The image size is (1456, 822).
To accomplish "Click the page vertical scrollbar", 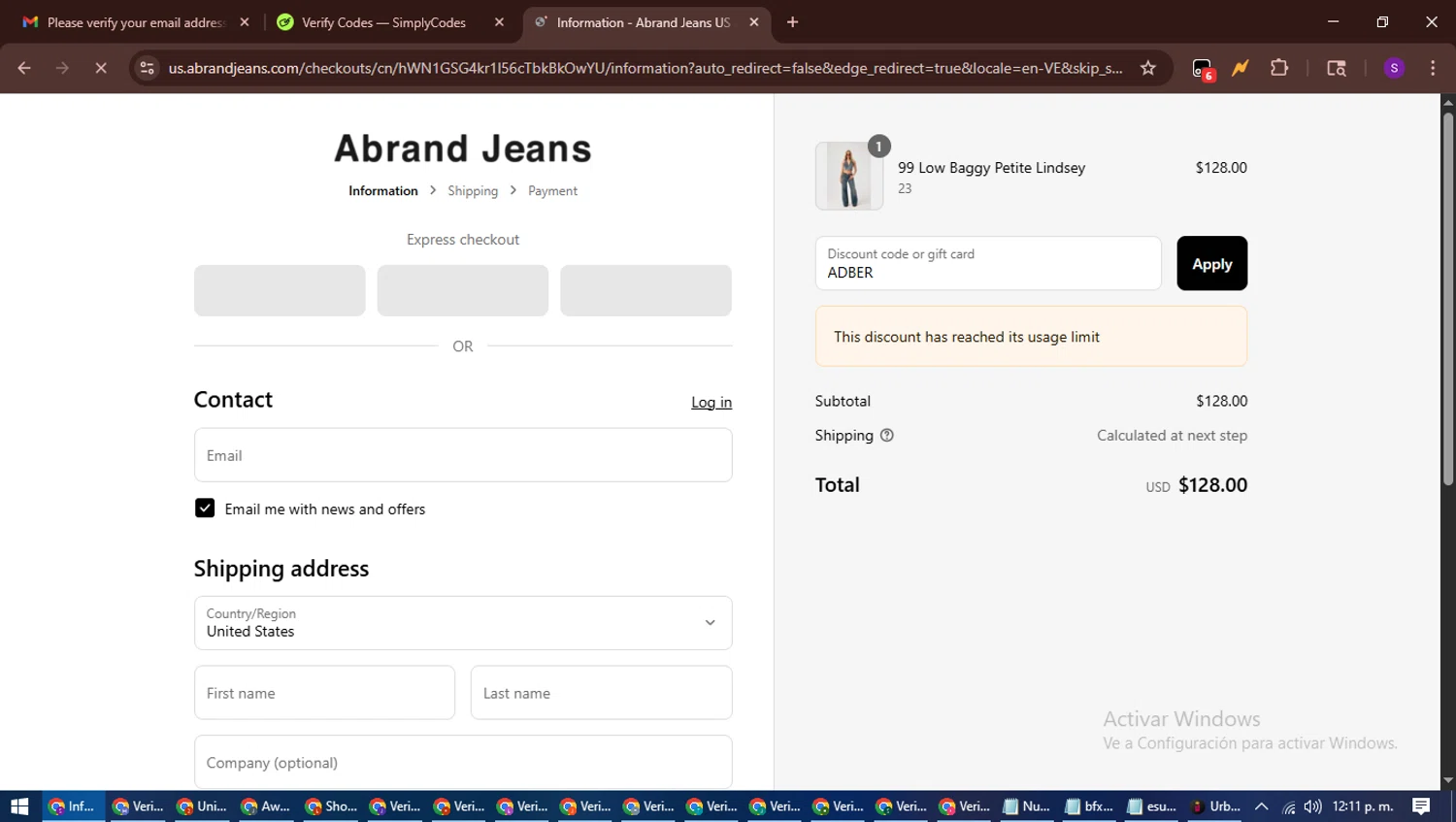I will pos(1447,298).
